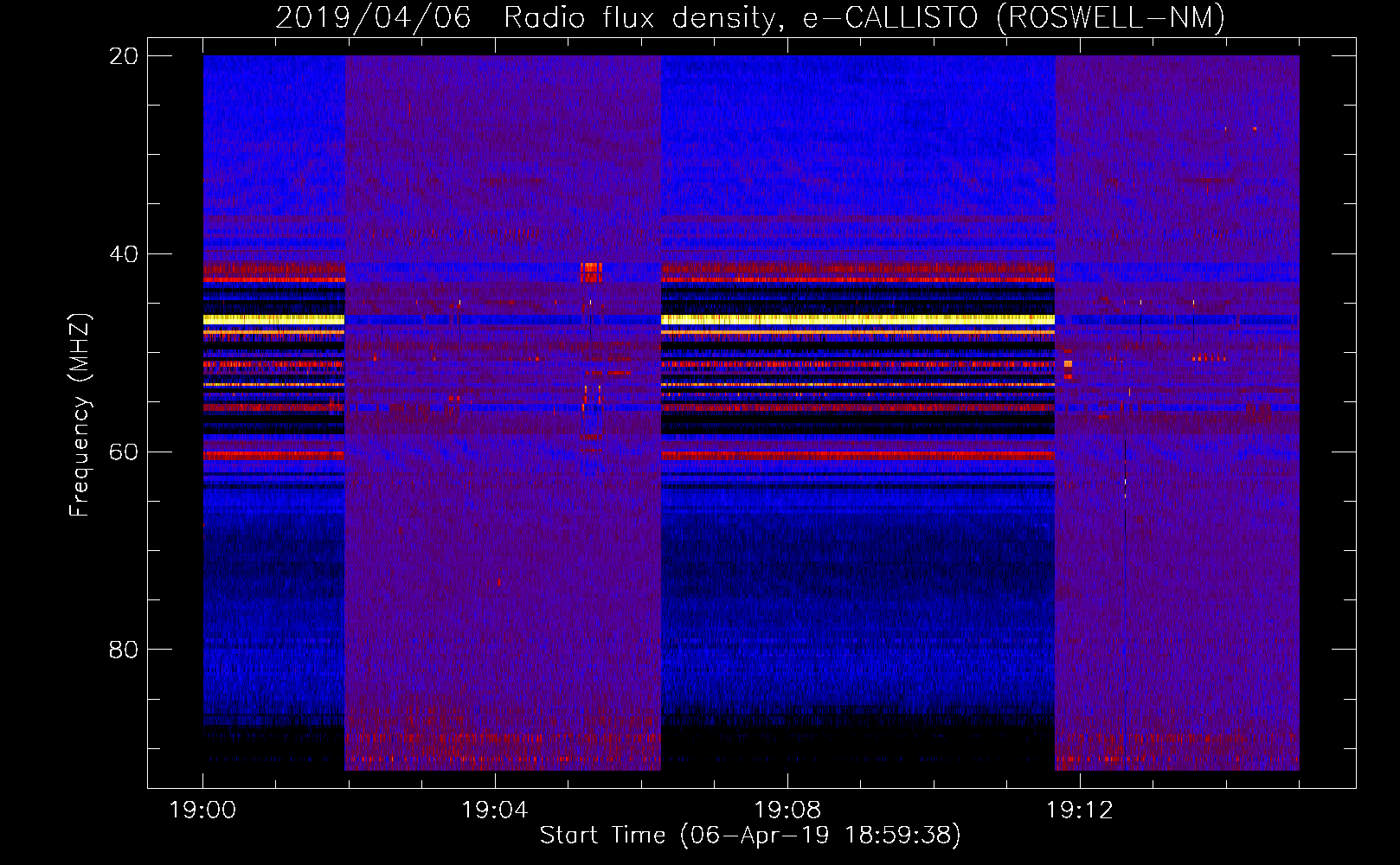
Task: Click the '60' frequency tick label
Action: pyautogui.click(x=123, y=452)
